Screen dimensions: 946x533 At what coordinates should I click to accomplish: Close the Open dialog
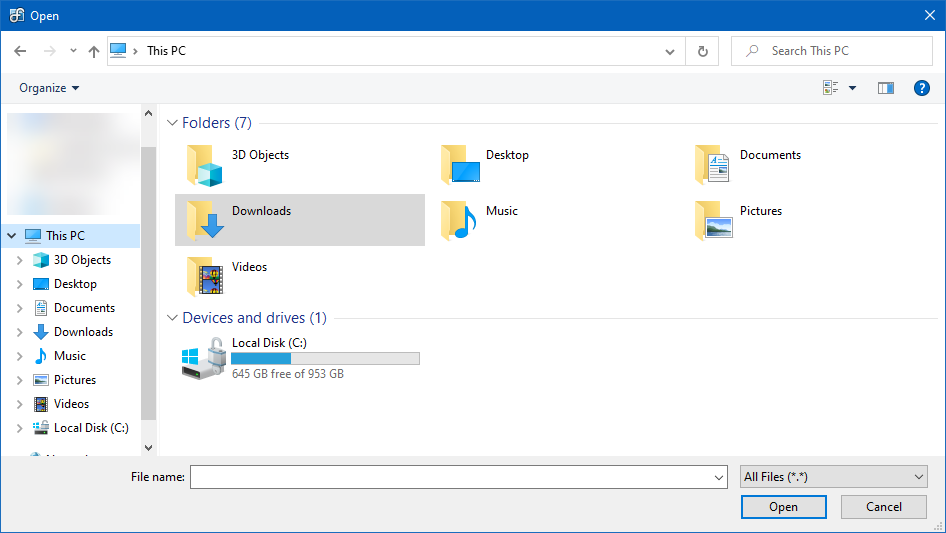tap(930, 15)
